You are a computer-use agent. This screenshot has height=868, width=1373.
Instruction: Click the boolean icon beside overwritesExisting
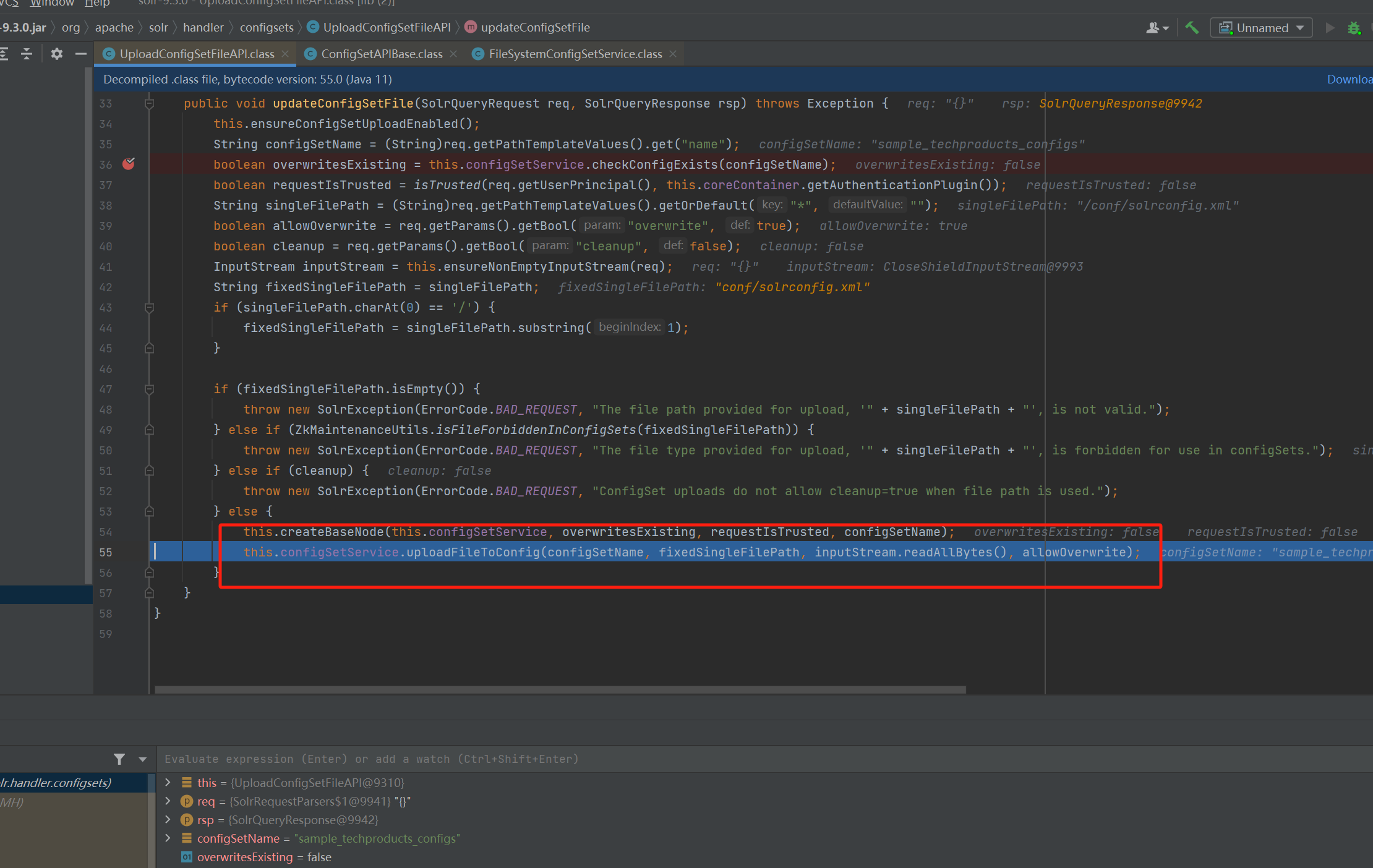pos(186,857)
